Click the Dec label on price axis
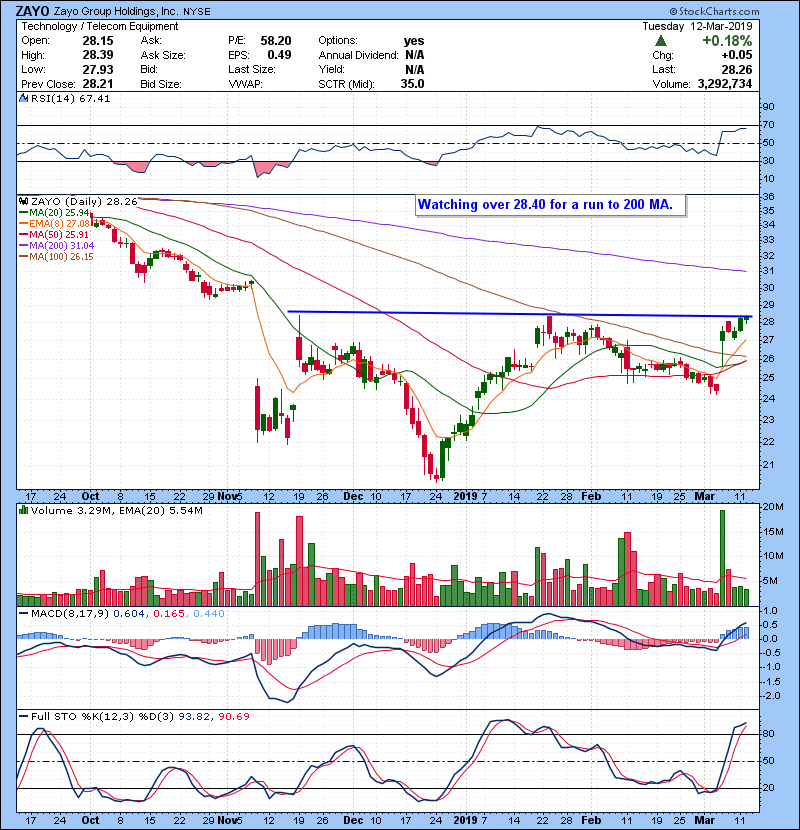The height and width of the screenshot is (830, 800). click(x=353, y=497)
